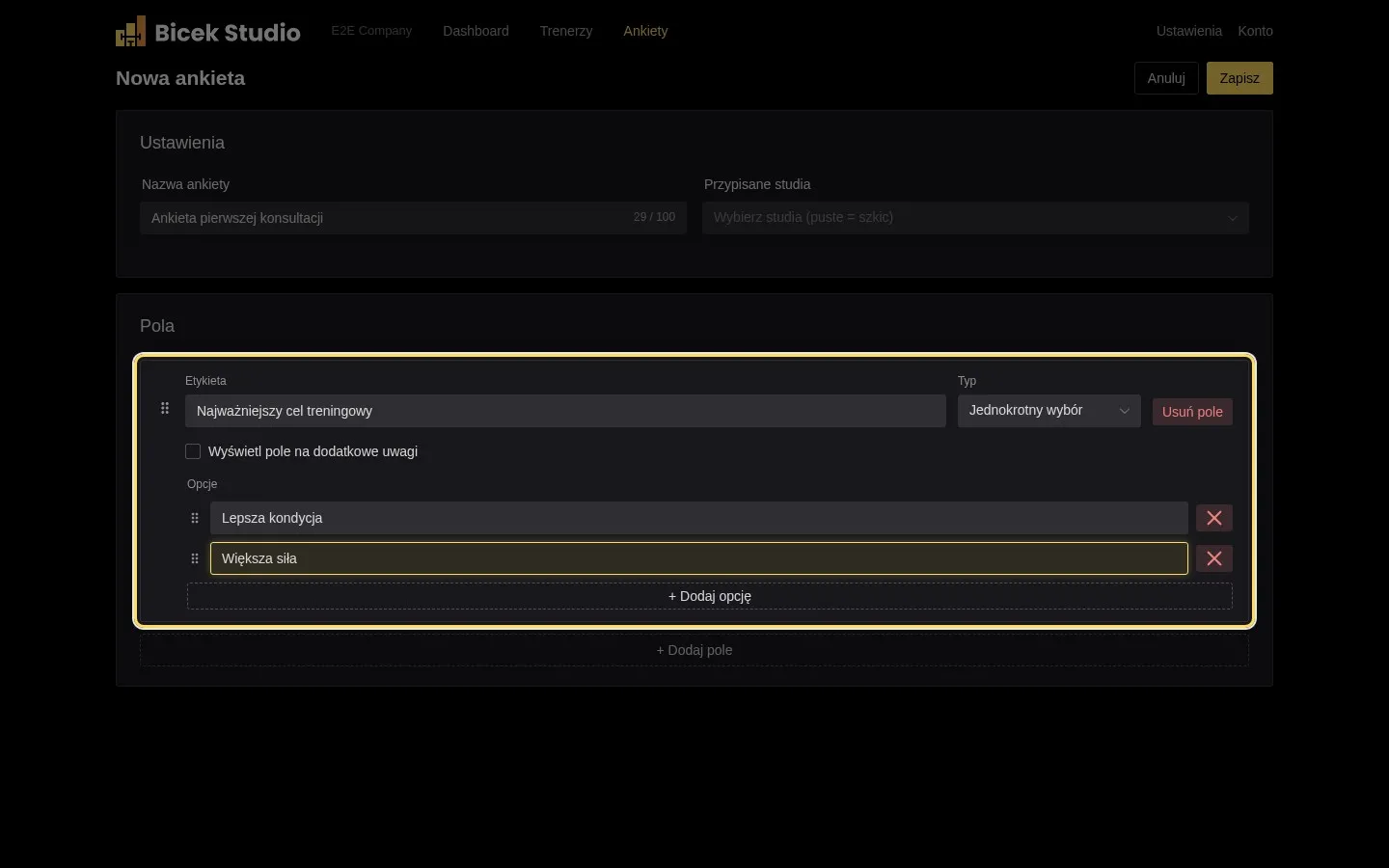The image size is (1389, 868).
Task: Focus the Etykieta input Najważniejszy cel treningowy
Action: [565, 411]
